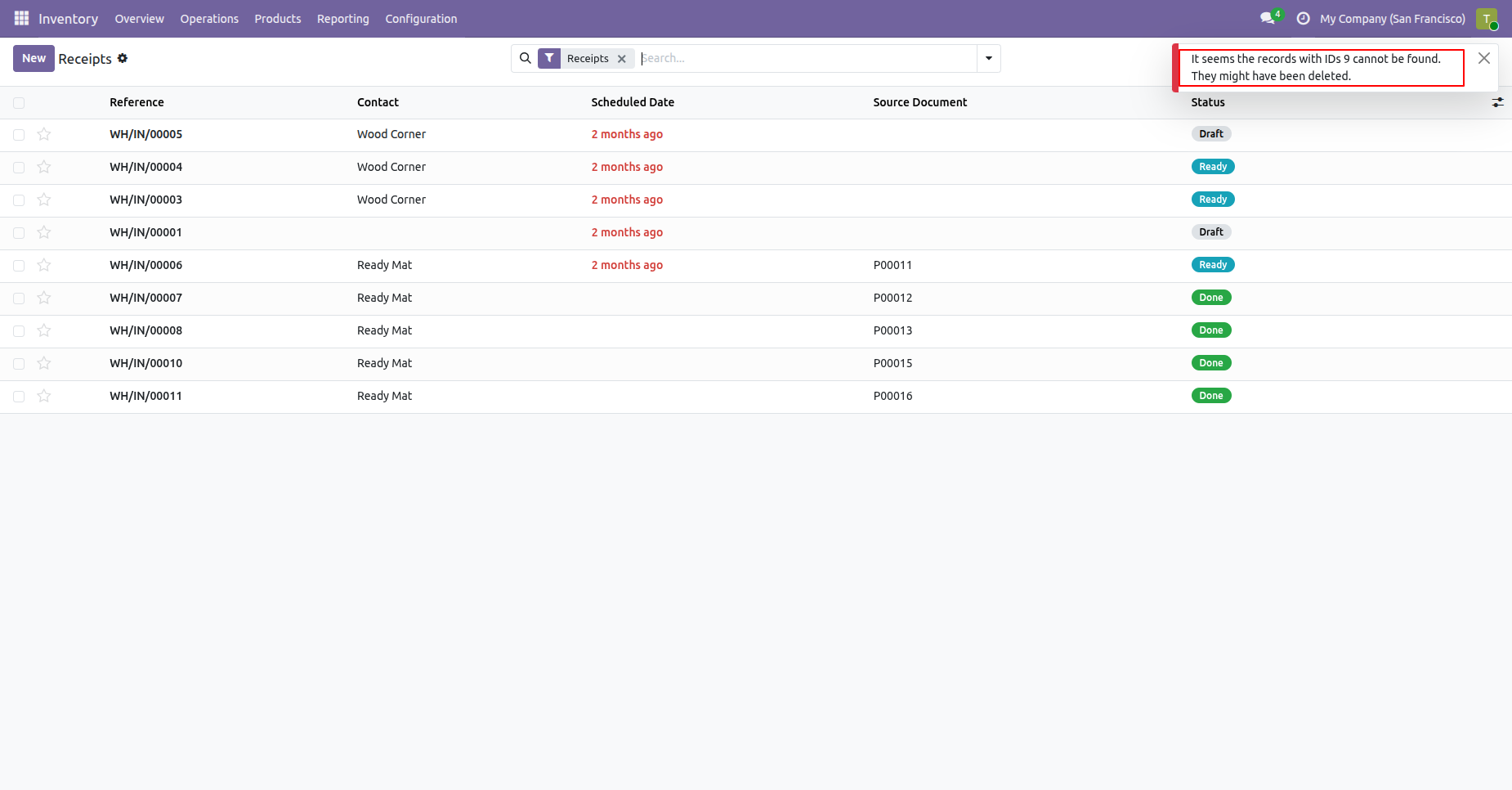Check the WH/IN/00011 row checkbox

(x=19, y=397)
